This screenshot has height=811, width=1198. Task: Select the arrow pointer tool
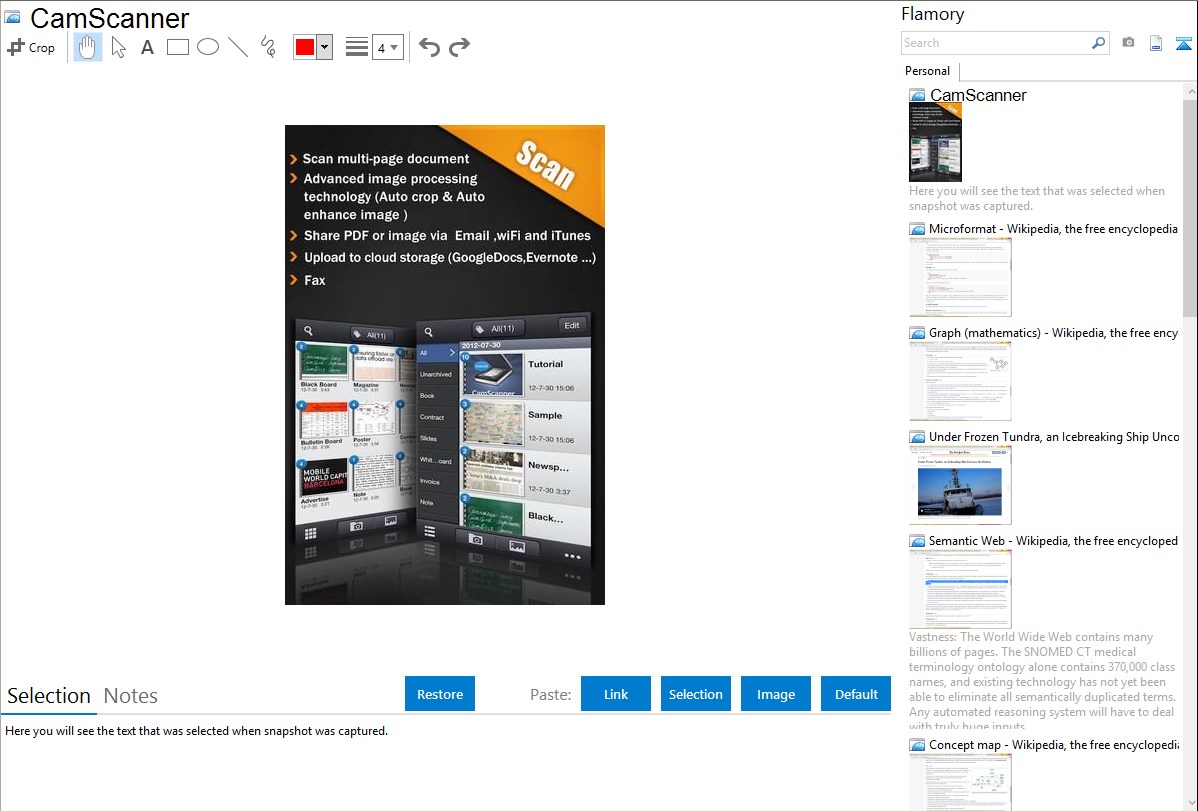(x=118, y=47)
